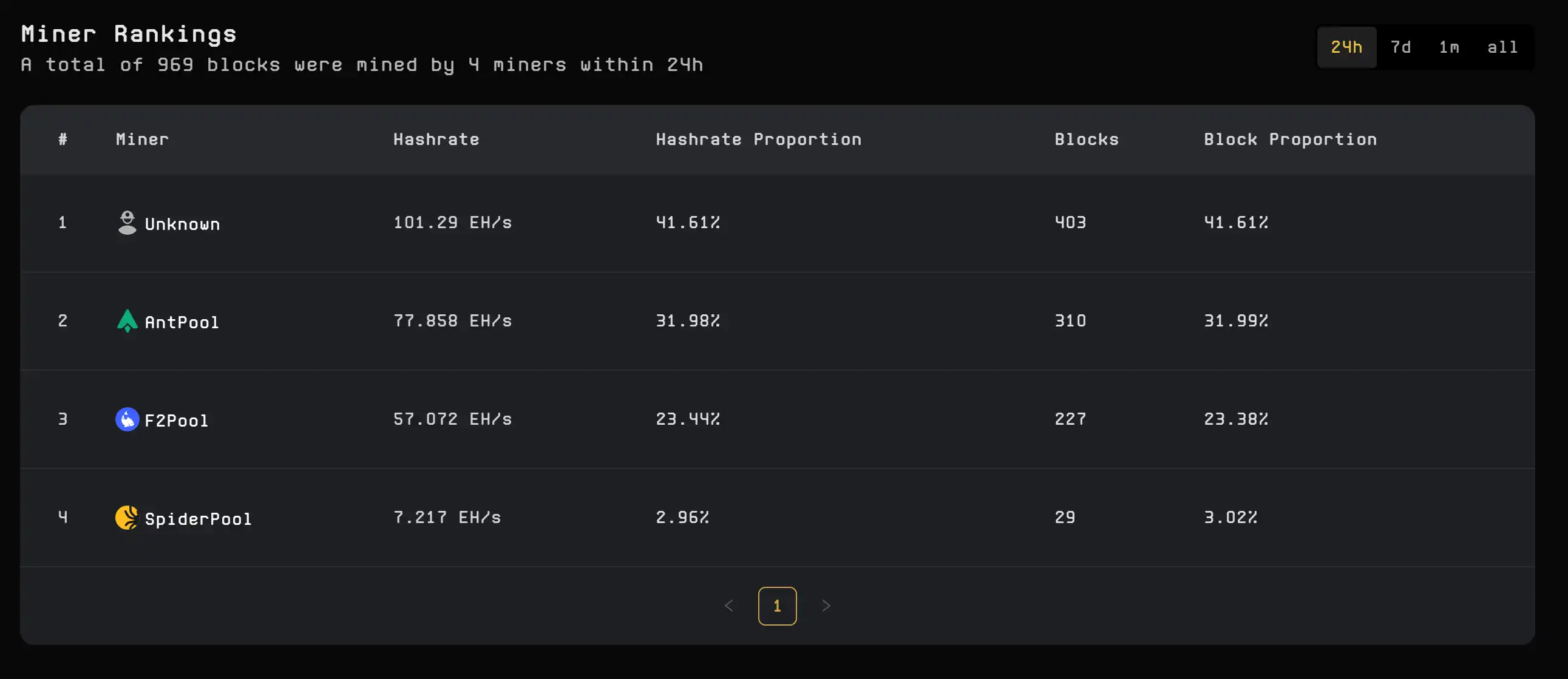Go to previous page arrow
1568x679 pixels.
728,606
